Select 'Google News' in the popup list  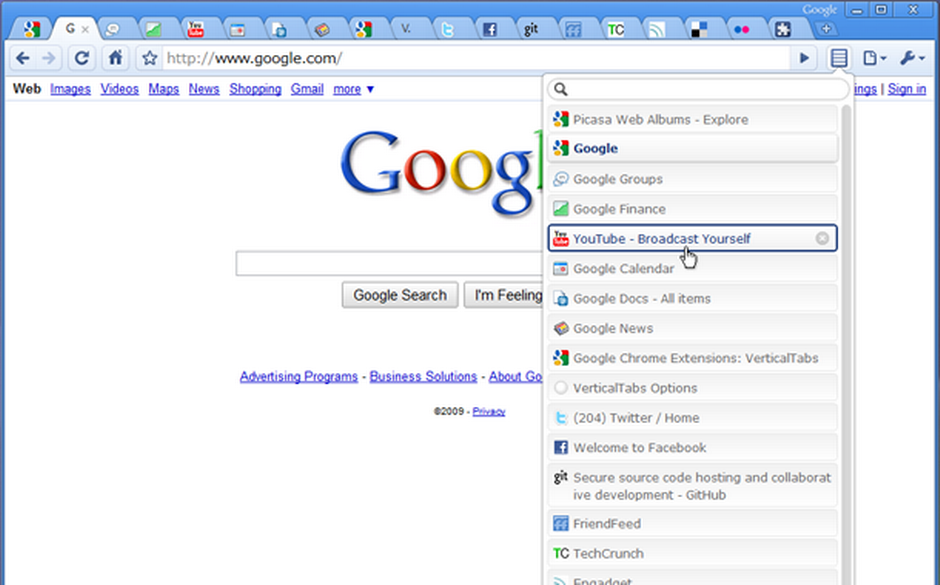click(692, 328)
